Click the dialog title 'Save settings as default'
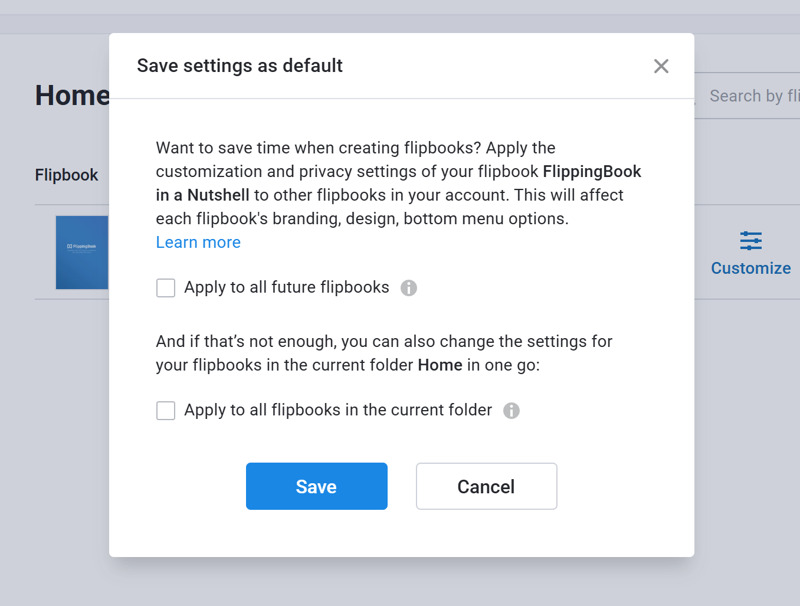The image size is (800, 606). (240, 66)
